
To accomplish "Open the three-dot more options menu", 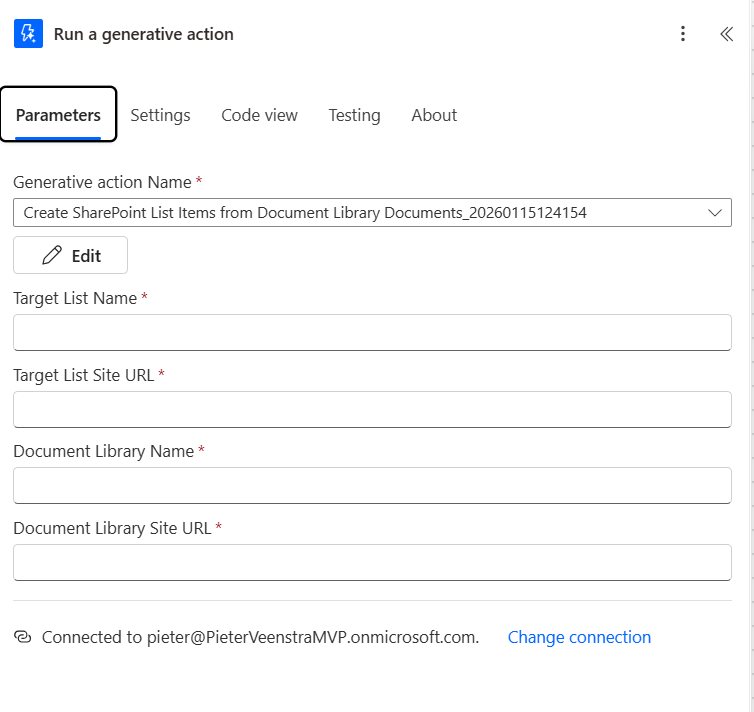I will click(x=683, y=34).
